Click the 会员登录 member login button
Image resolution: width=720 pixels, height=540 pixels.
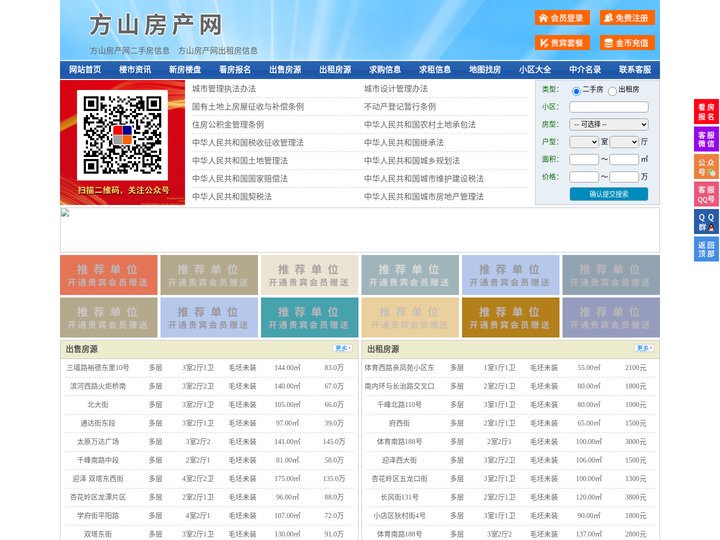tap(562, 18)
